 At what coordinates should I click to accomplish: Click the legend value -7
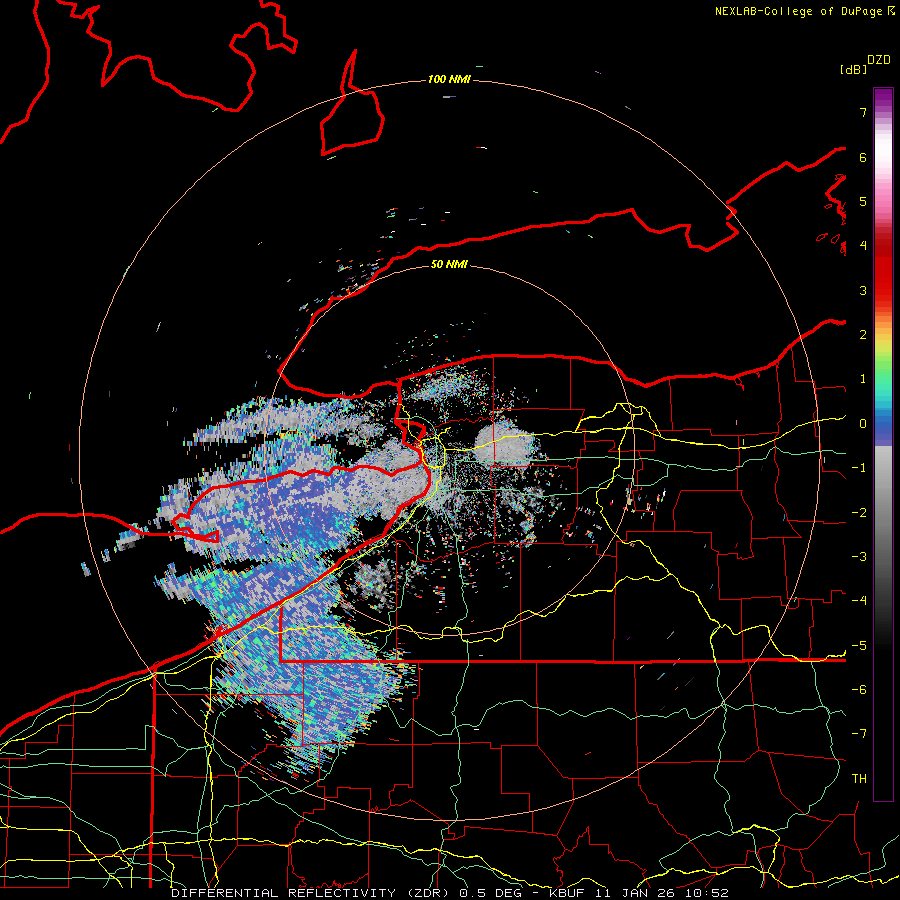click(859, 734)
